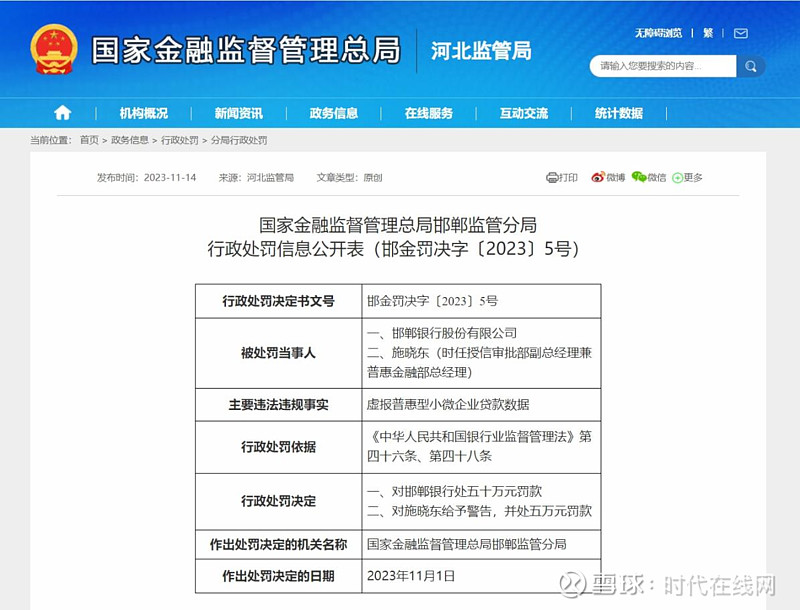Click the 分局行政处罚 breadcrumb link
The image size is (800, 610).
click(x=239, y=140)
